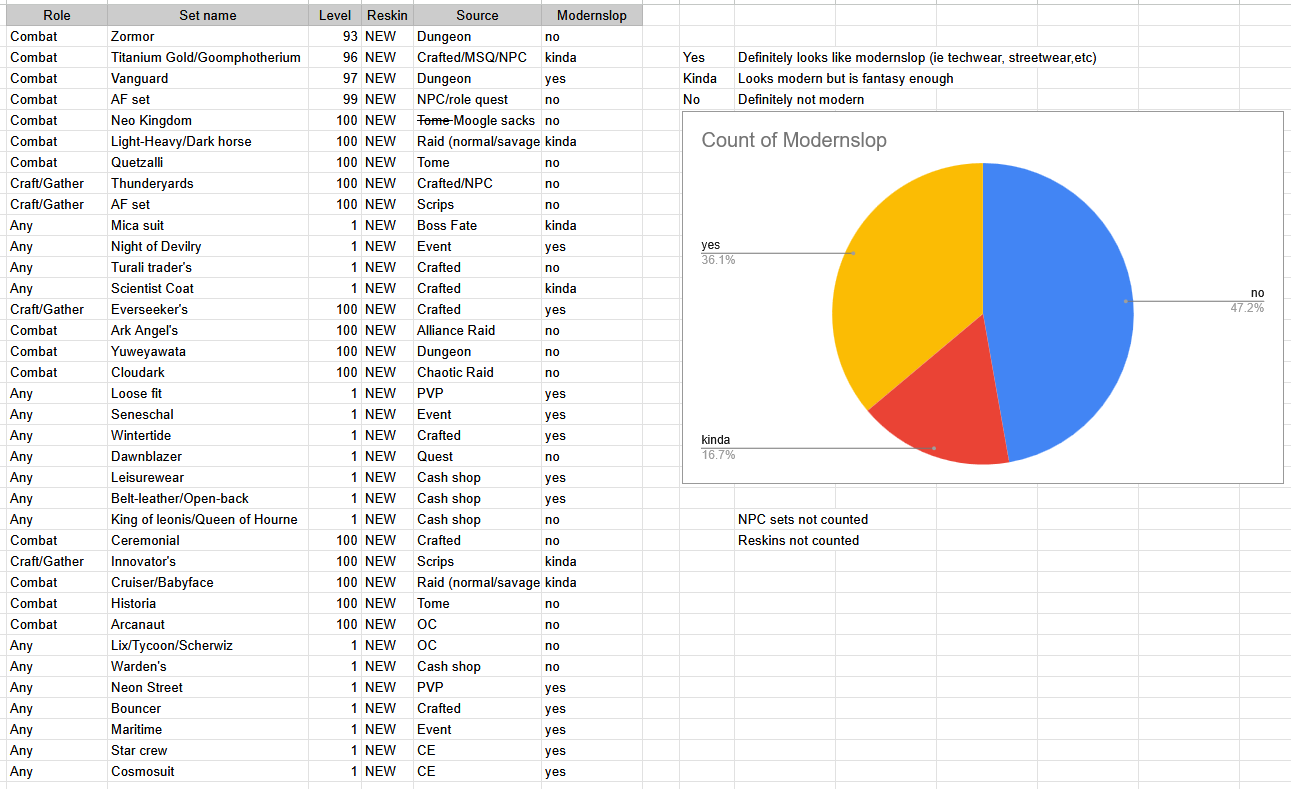Click the Light-Heavy/Dark horse cell
1291x789 pixels.
click(x=208, y=141)
